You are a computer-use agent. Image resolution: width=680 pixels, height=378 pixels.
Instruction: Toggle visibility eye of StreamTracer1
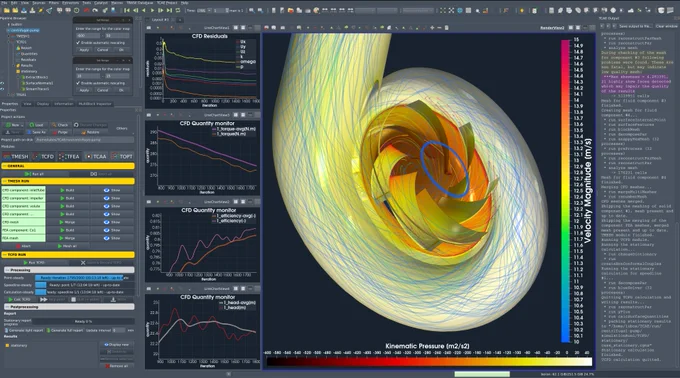(2, 89)
